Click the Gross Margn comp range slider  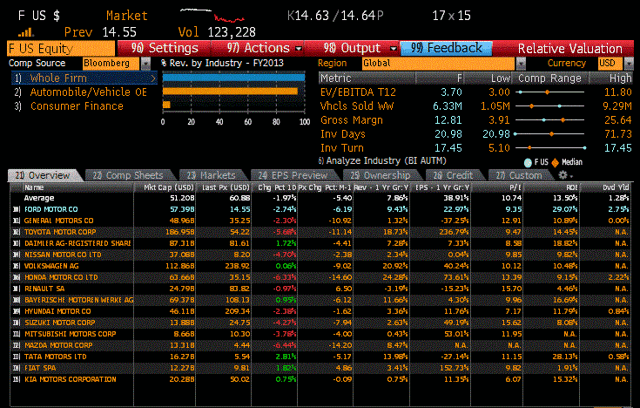550,120
